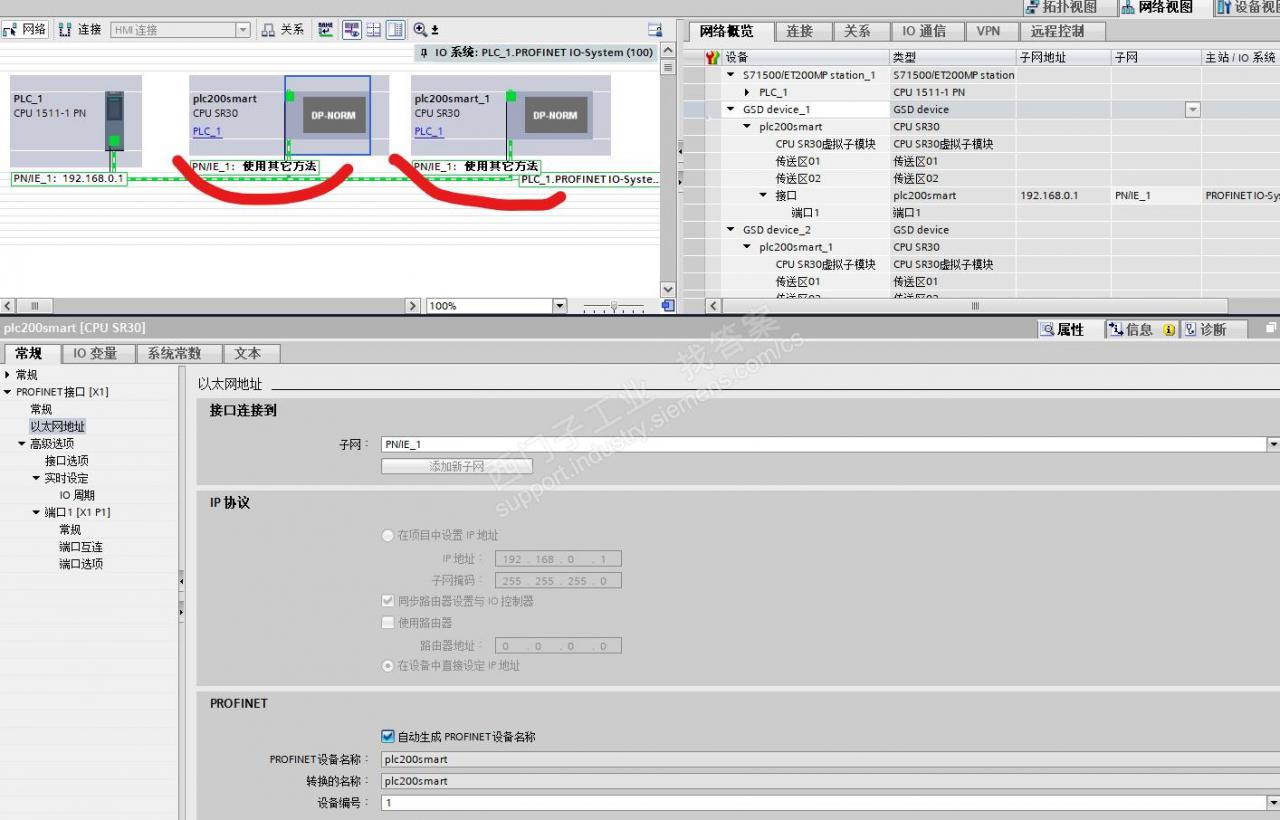The width and height of the screenshot is (1280, 820).
Task: Click the PLC_1 link under plc200smart_1
Action: [x=429, y=131]
